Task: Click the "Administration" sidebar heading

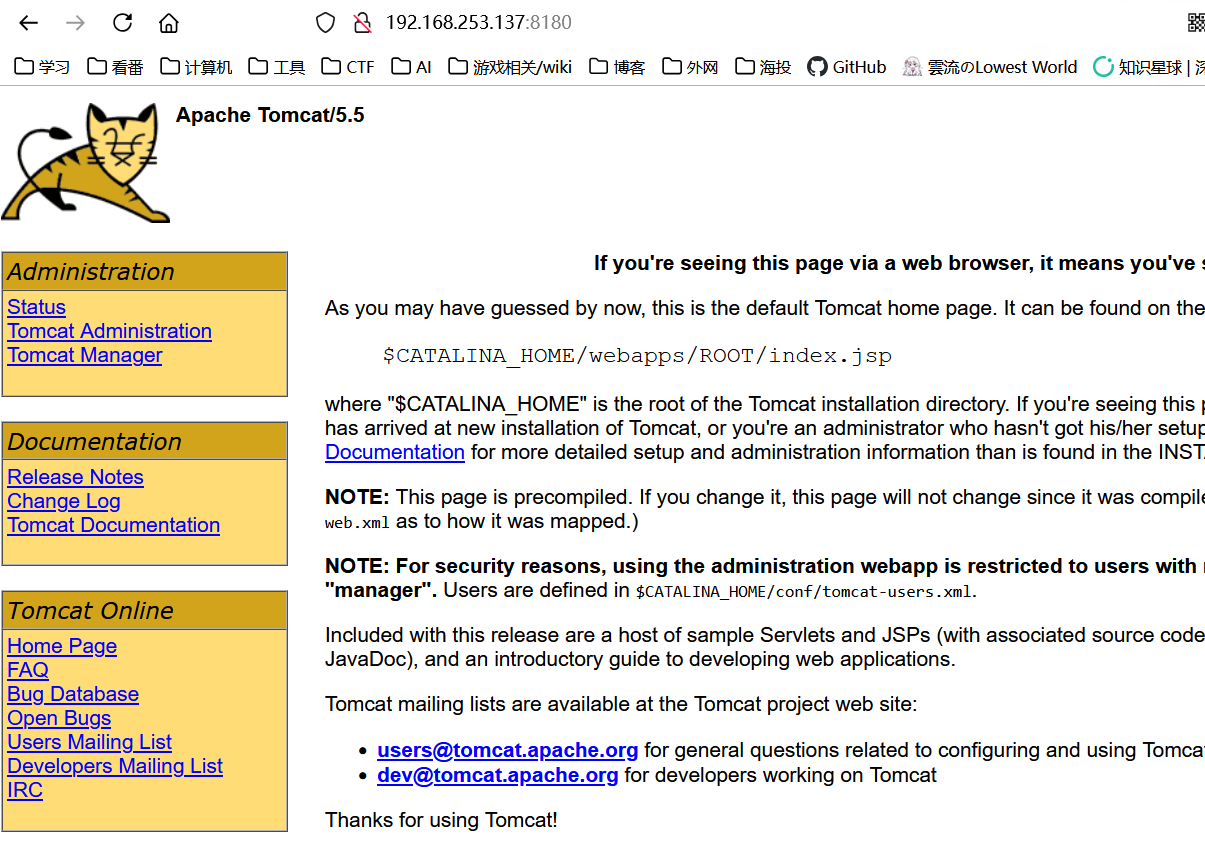Action: point(91,272)
